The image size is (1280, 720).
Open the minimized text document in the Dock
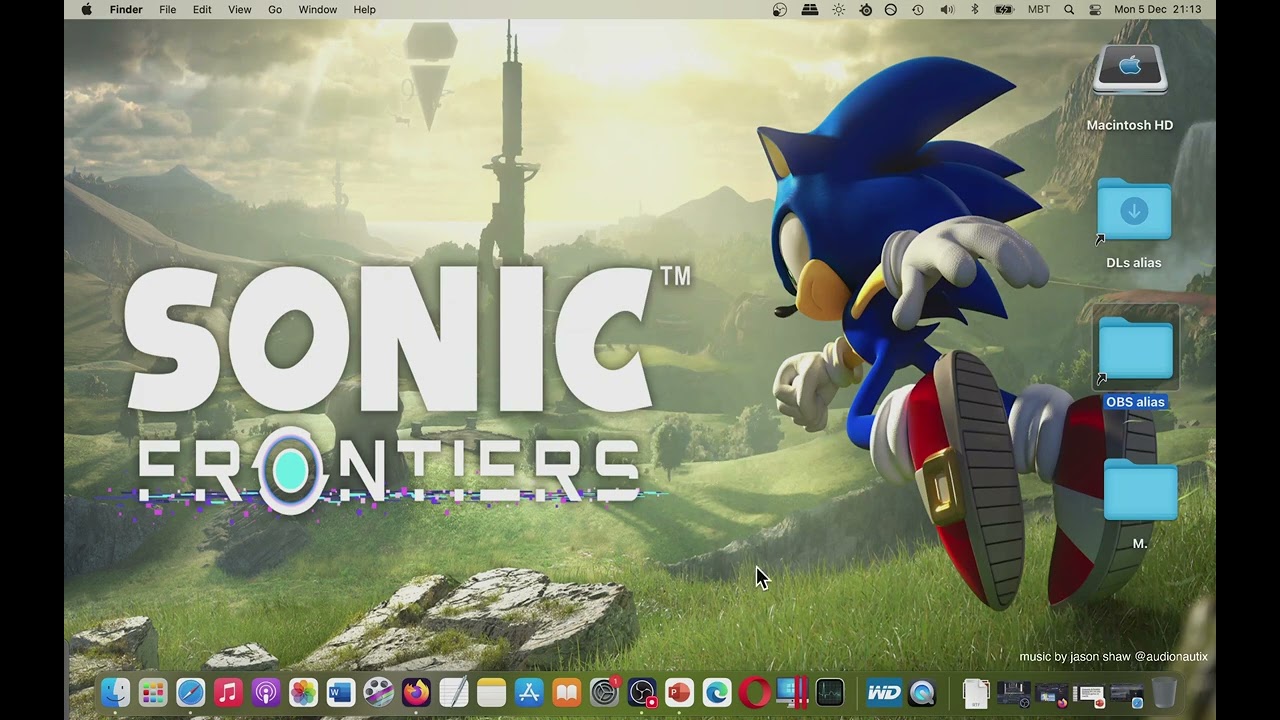[x=977, y=692]
